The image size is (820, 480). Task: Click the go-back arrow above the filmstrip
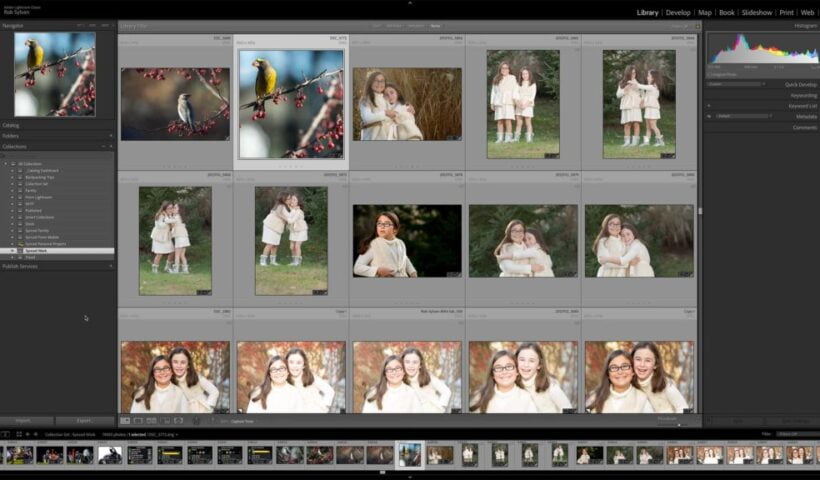[28, 434]
